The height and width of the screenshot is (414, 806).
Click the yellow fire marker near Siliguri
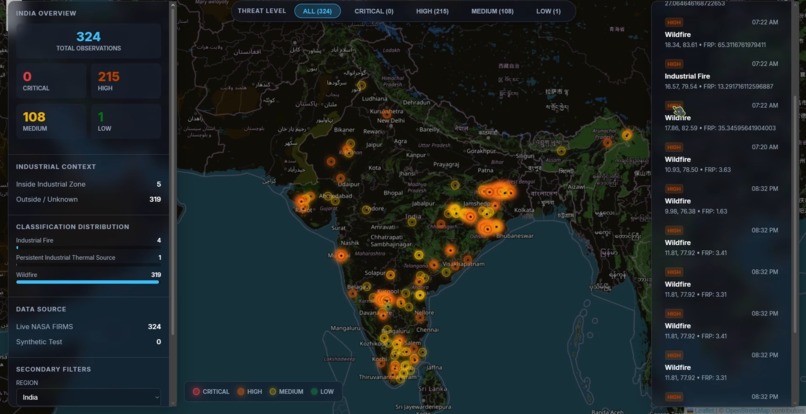[x=561, y=151]
